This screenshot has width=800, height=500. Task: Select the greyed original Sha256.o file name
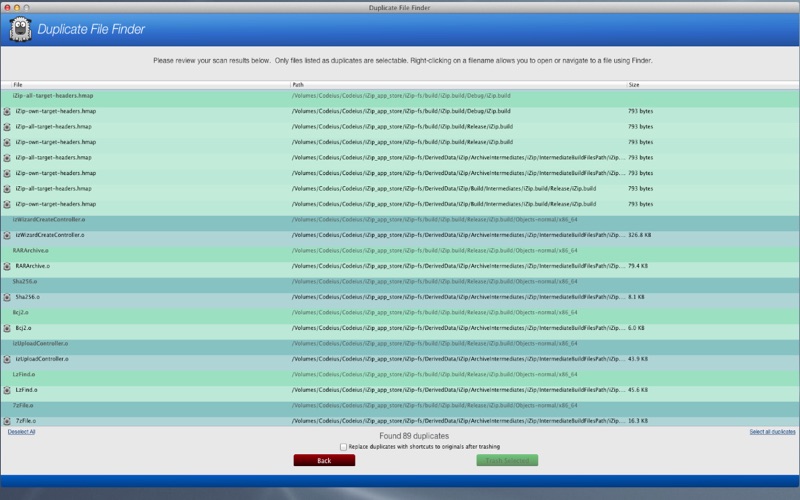click(24, 282)
